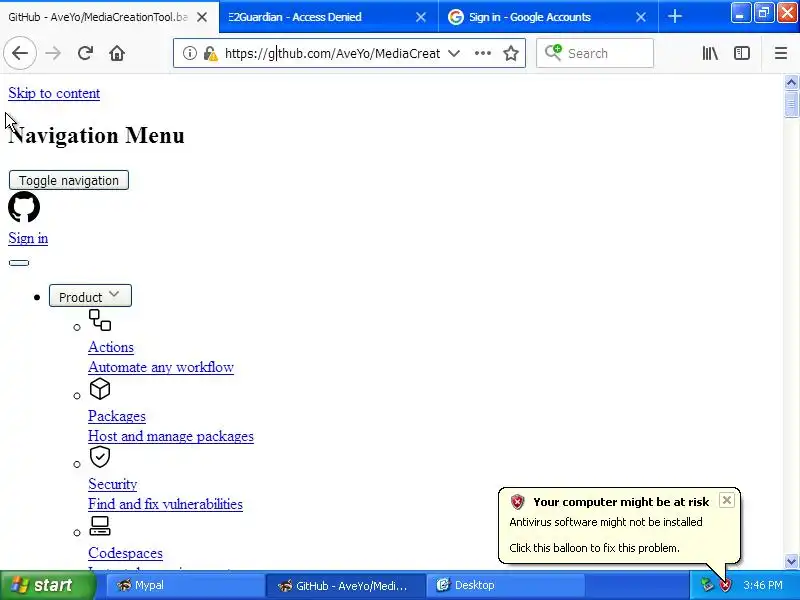Switch to Mypal taskbar button
Image resolution: width=800 pixels, height=600 pixels.
click(185, 585)
